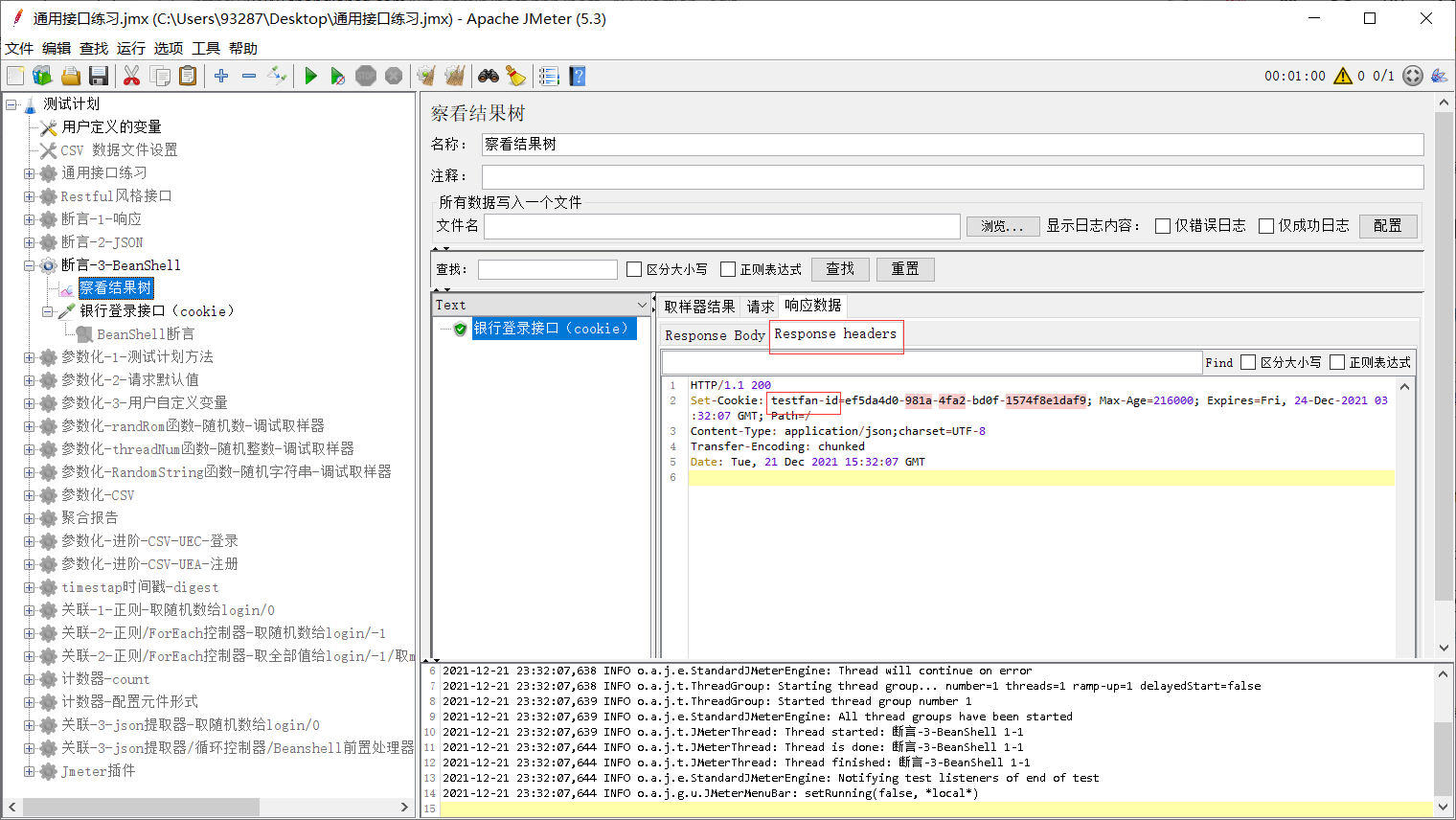Screen dimensions: 1456x820
Task: Check 区分大小写 beside the Find button
Action: pos(1248,362)
